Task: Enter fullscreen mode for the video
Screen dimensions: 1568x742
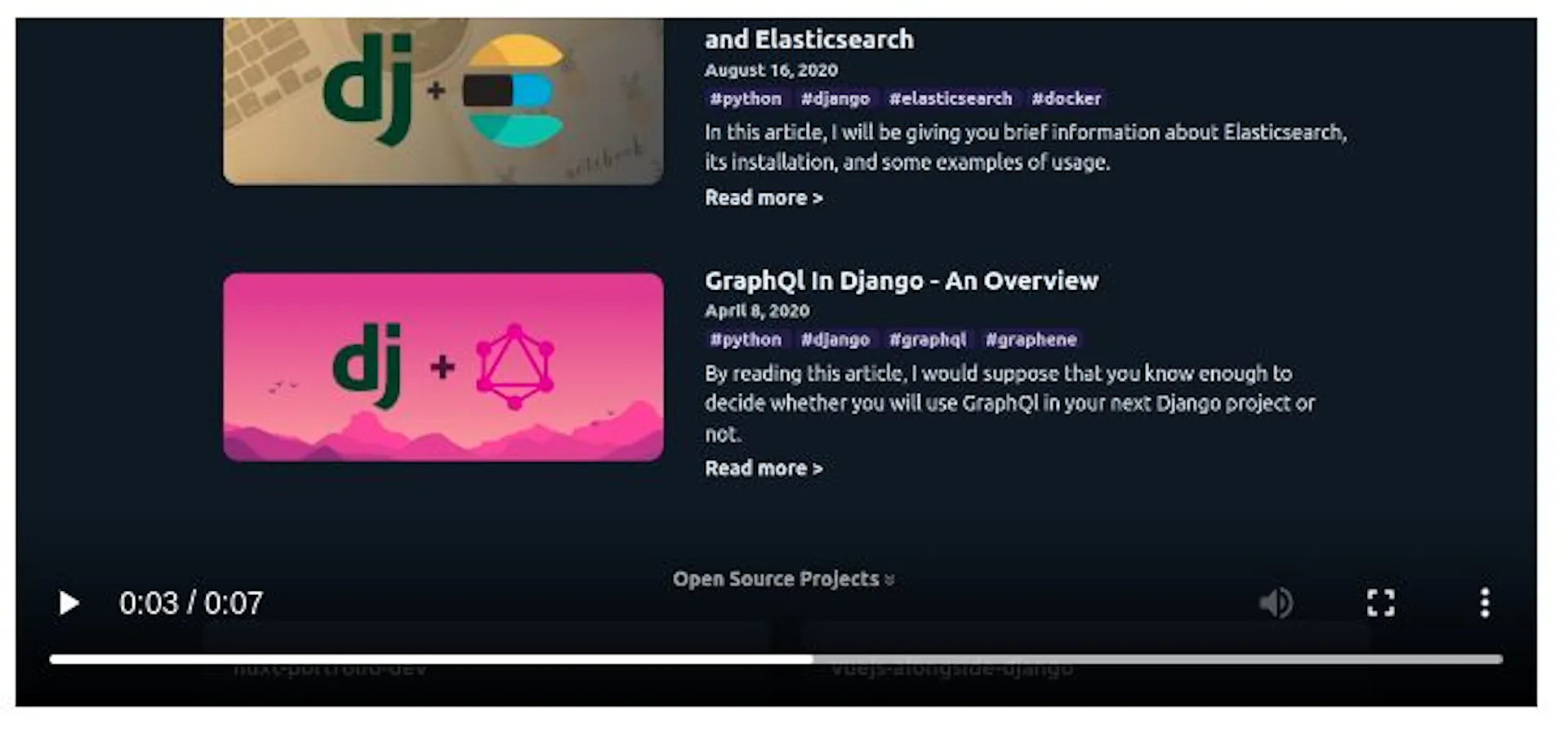Action: coord(1381,603)
